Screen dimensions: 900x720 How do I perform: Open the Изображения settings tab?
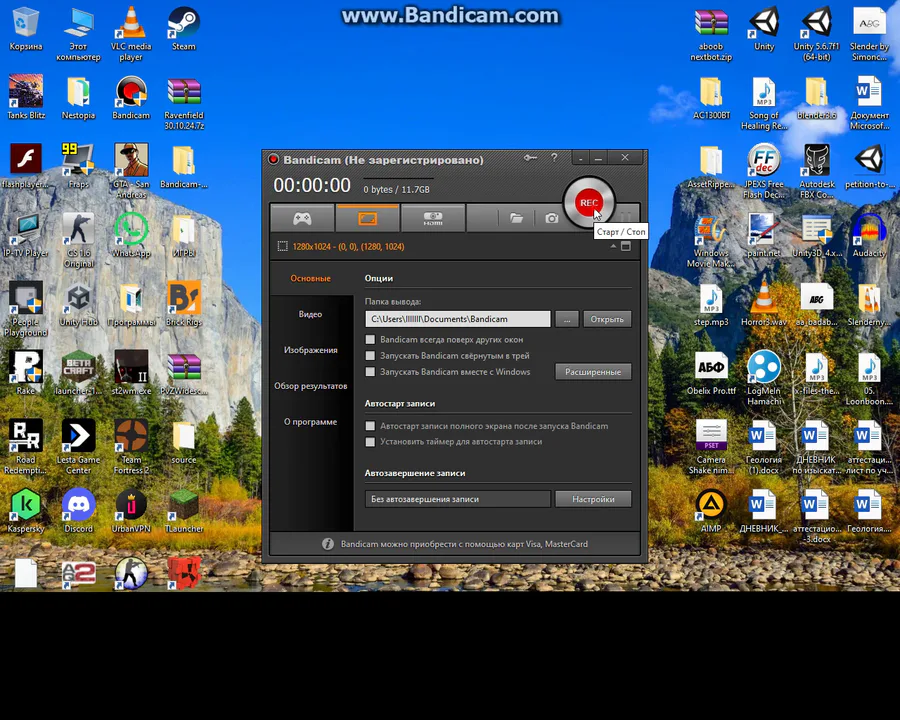pyautogui.click(x=311, y=350)
